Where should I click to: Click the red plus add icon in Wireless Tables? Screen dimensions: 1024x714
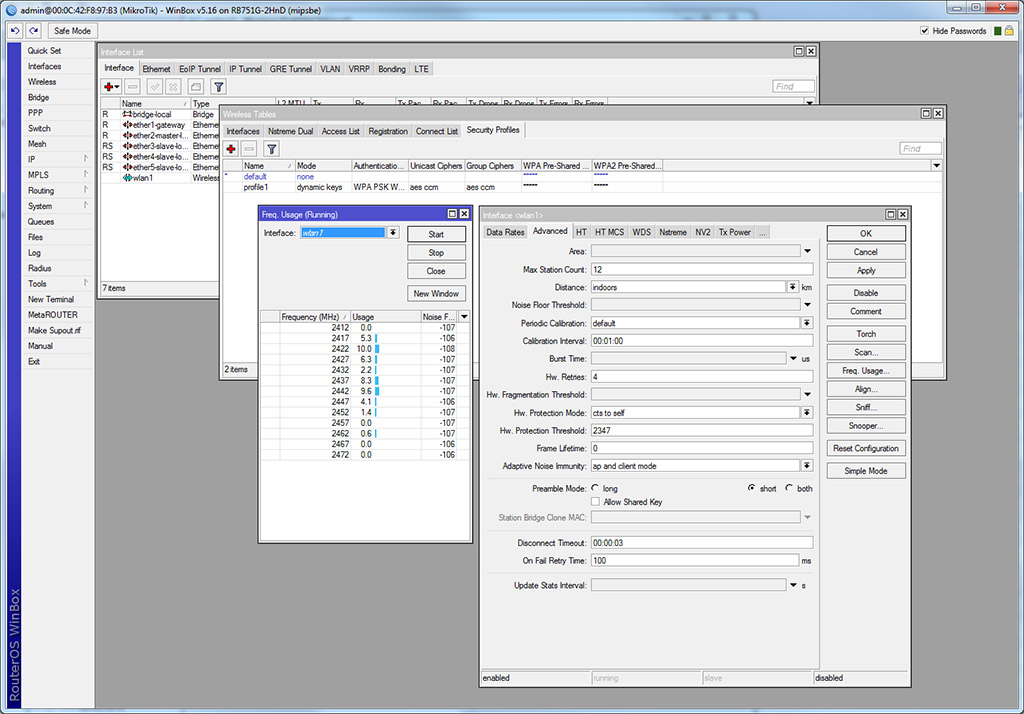tap(231, 149)
